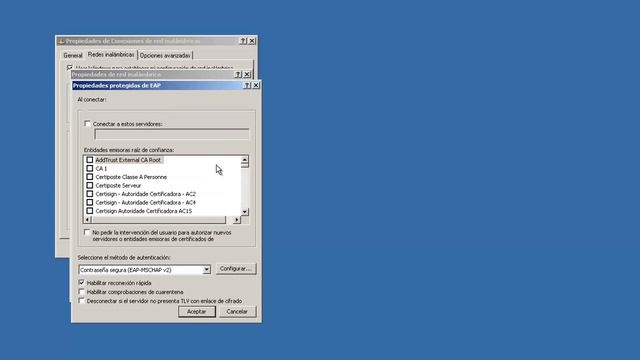Click 'Certiposte Classe A Personne' text
The image size is (640, 360).
(131, 177)
